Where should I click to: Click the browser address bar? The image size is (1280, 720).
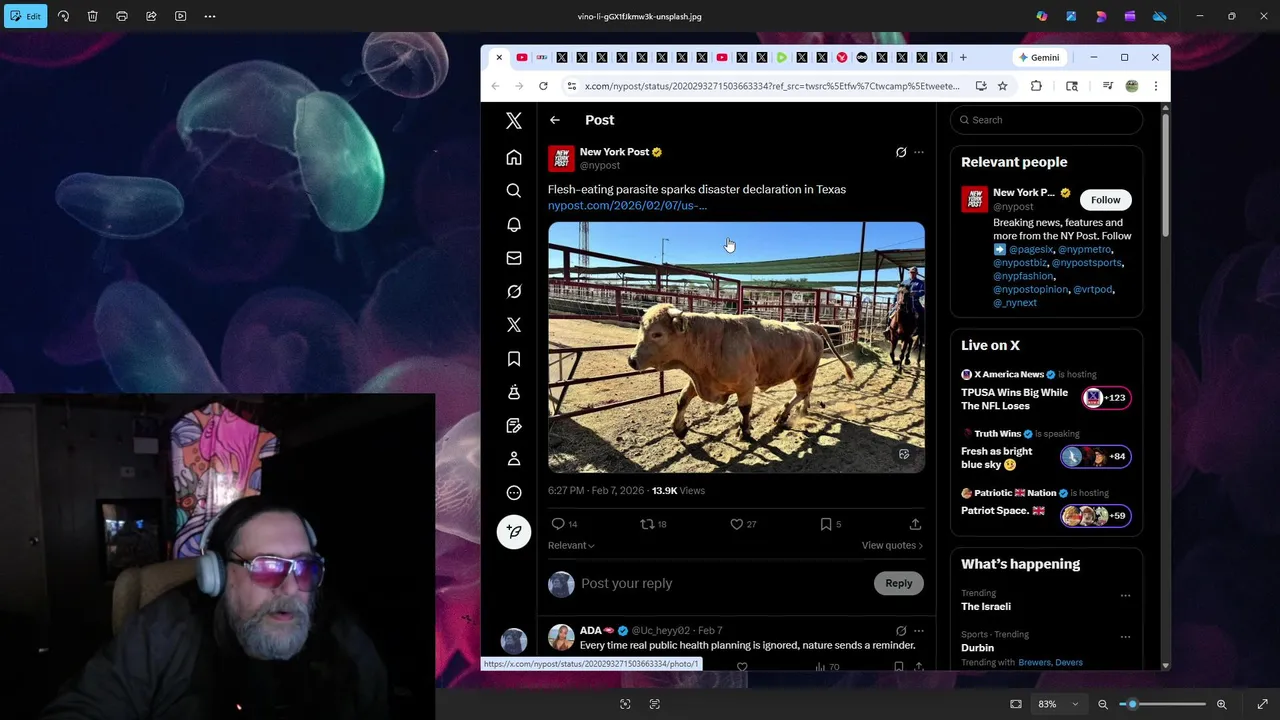[x=772, y=86]
